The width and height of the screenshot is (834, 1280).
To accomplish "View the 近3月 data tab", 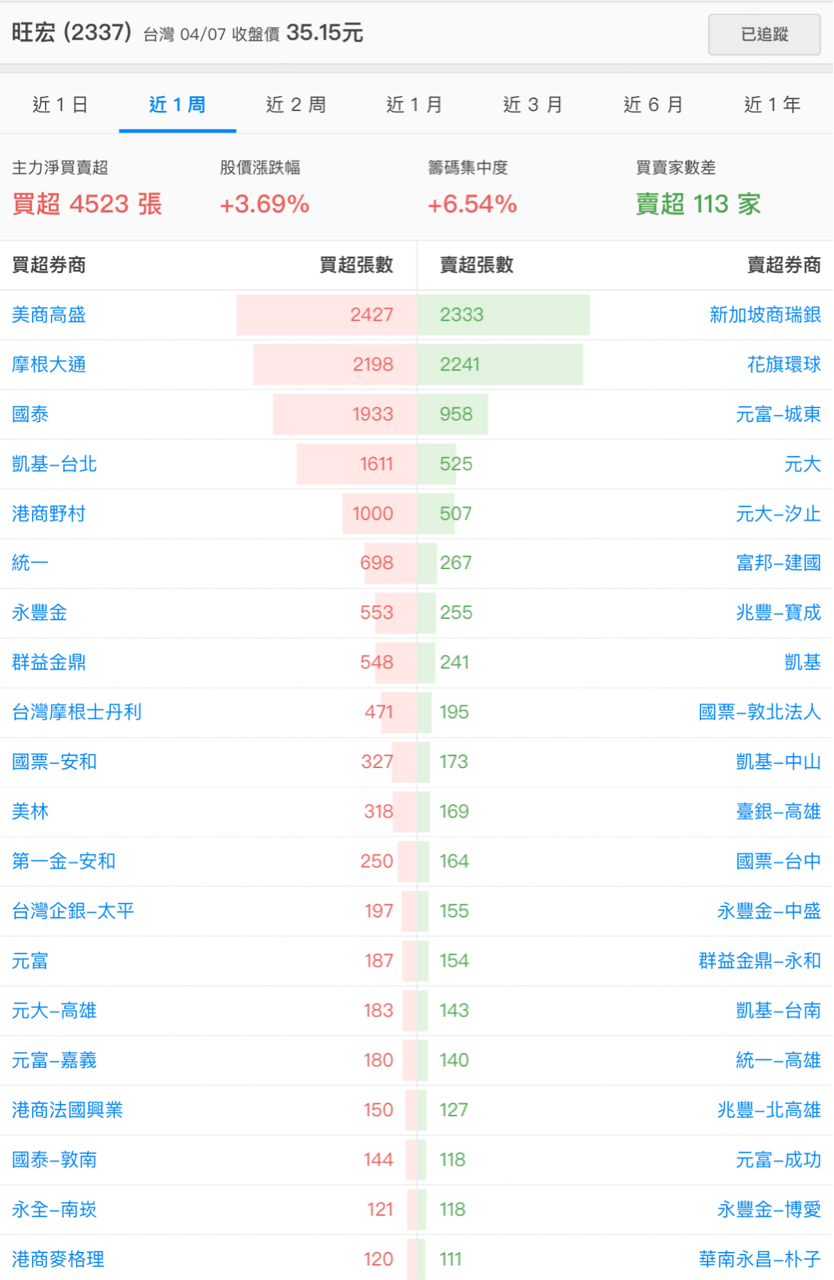I will coord(534,103).
